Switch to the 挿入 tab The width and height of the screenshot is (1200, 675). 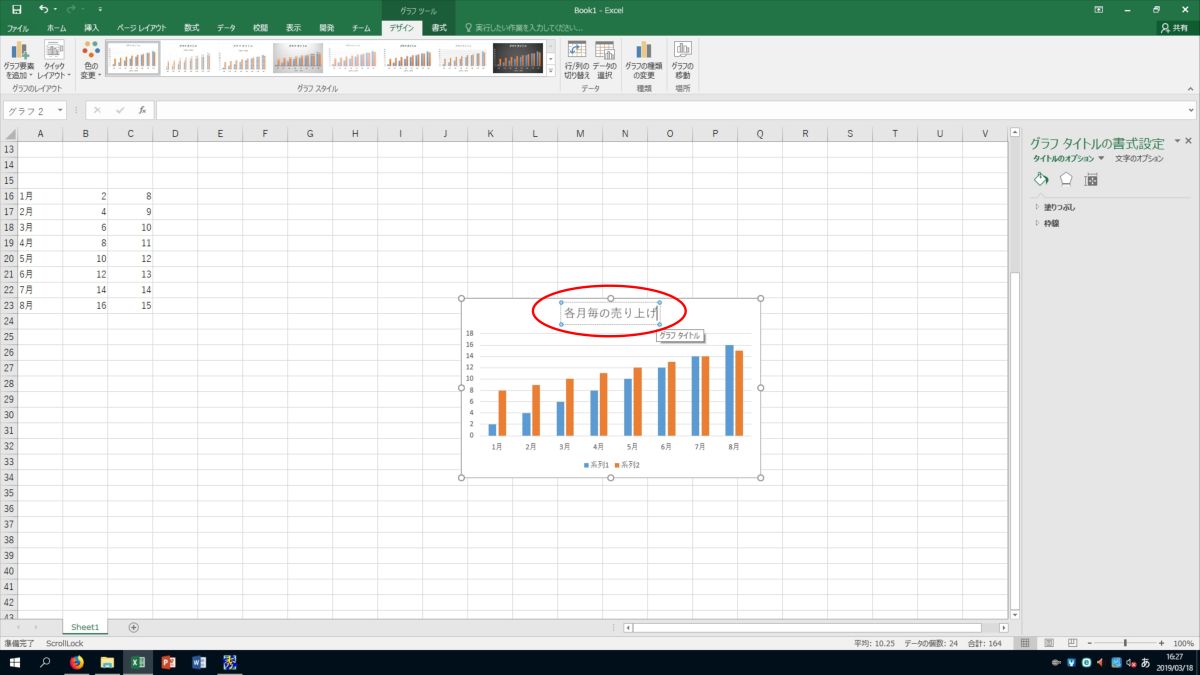pyautogui.click(x=92, y=28)
